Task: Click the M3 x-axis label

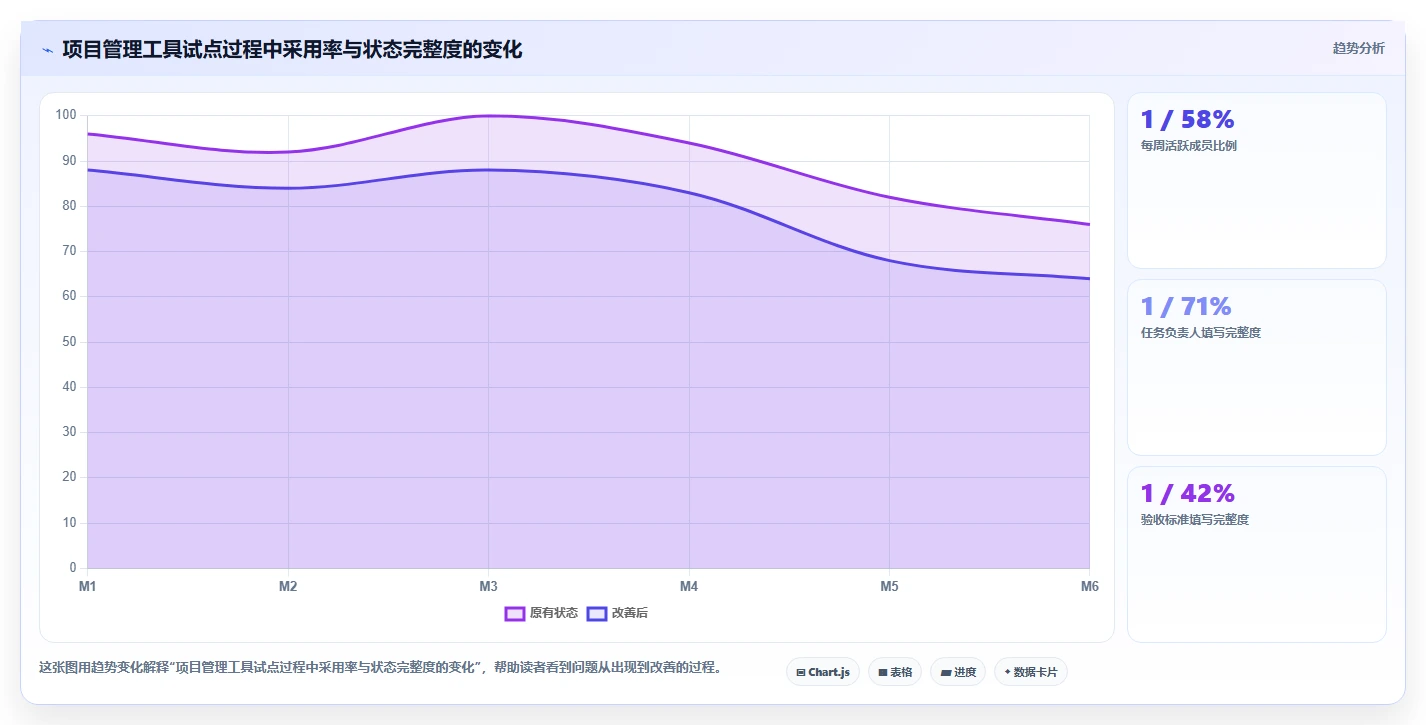Action: 488,586
